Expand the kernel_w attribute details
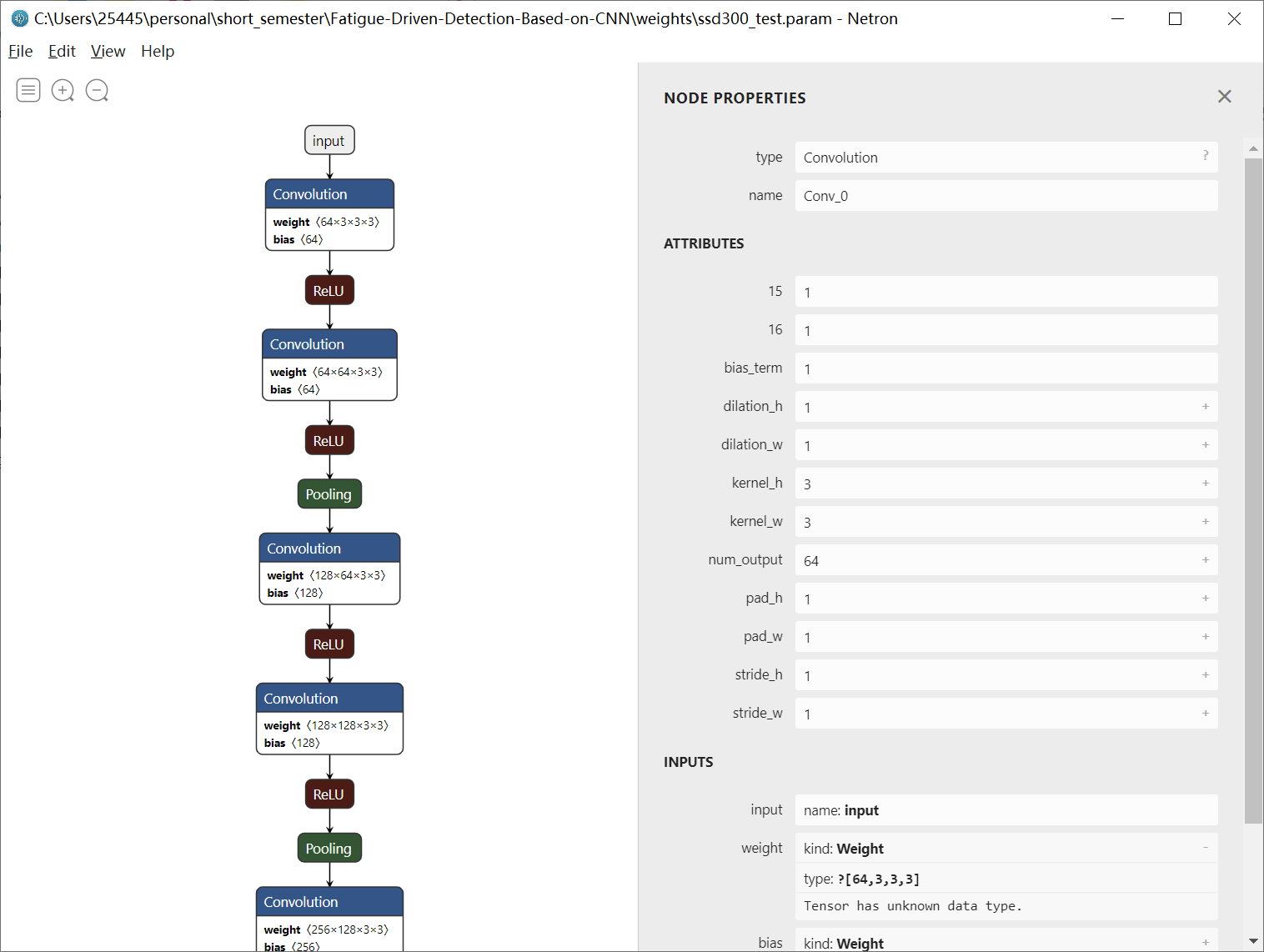 click(x=1206, y=522)
